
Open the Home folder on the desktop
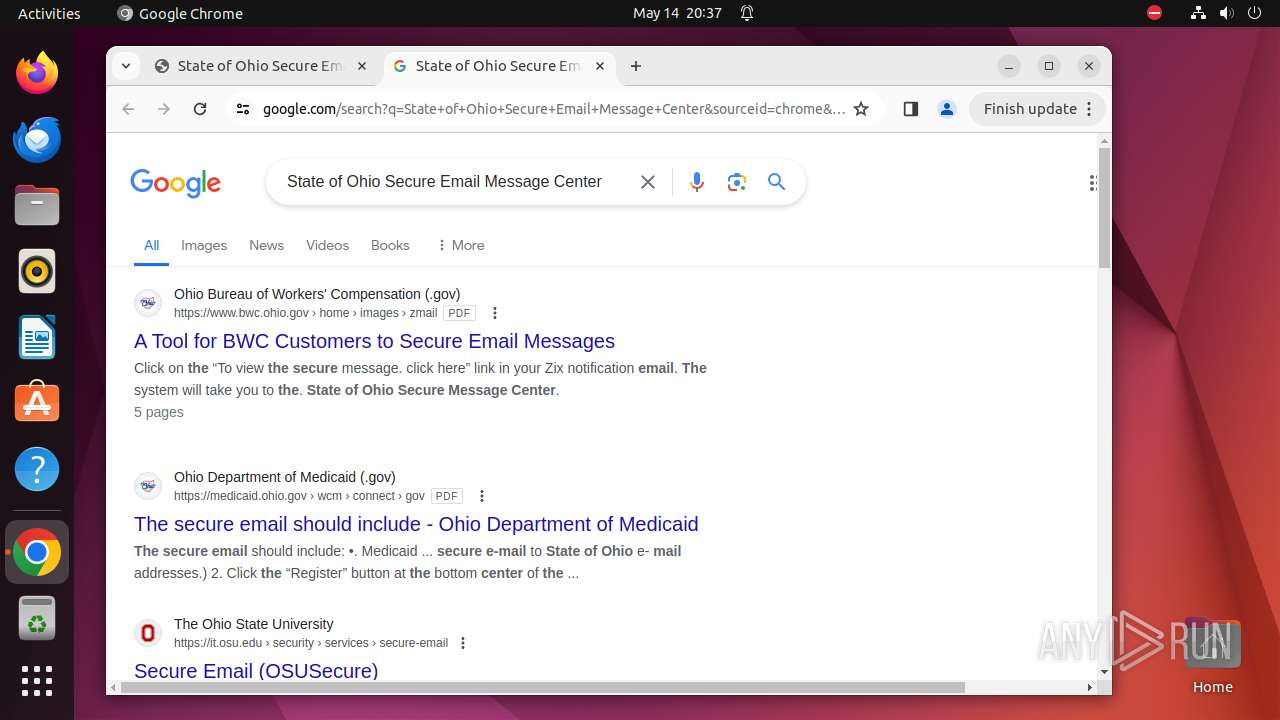tap(1212, 656)
